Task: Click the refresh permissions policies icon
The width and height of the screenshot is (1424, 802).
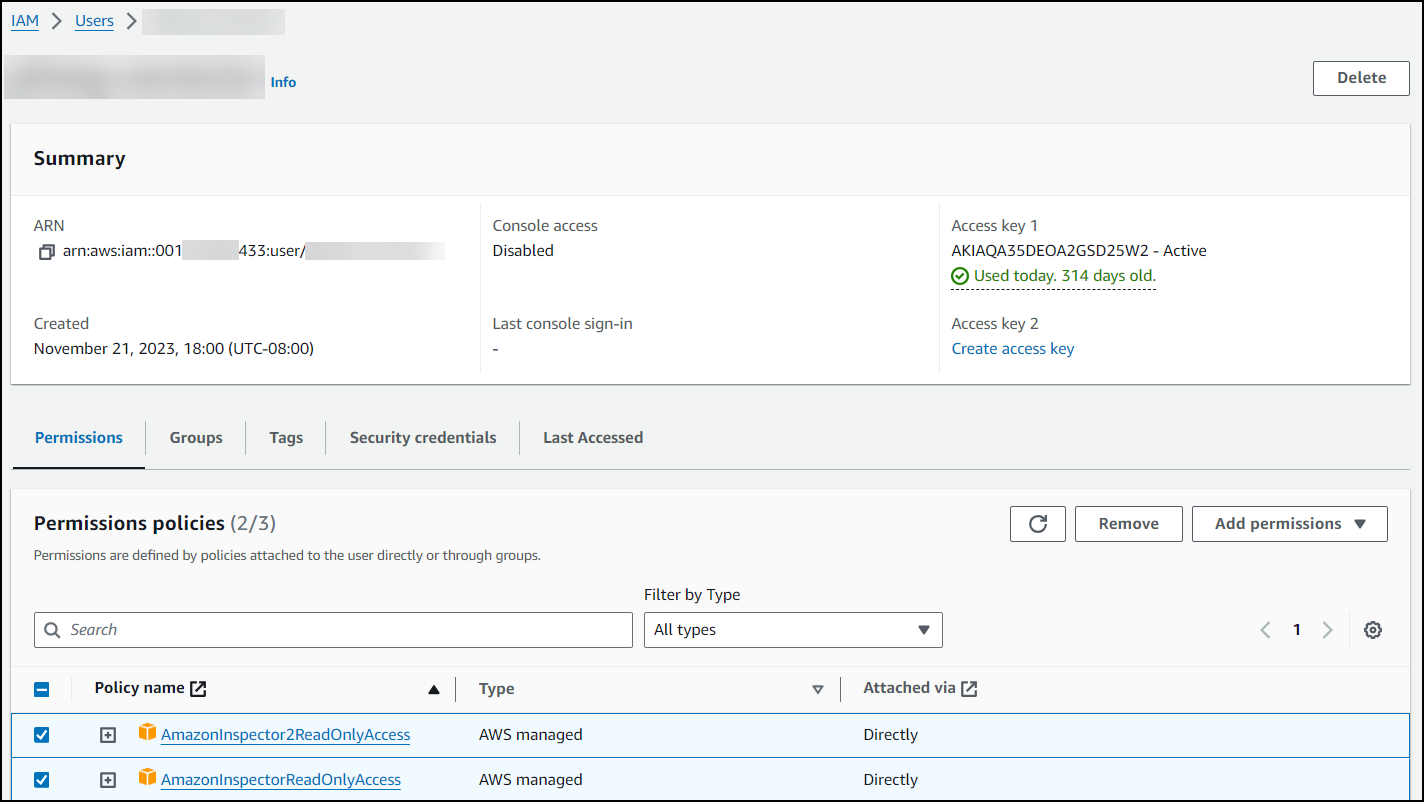Action: coord(1038,524)
